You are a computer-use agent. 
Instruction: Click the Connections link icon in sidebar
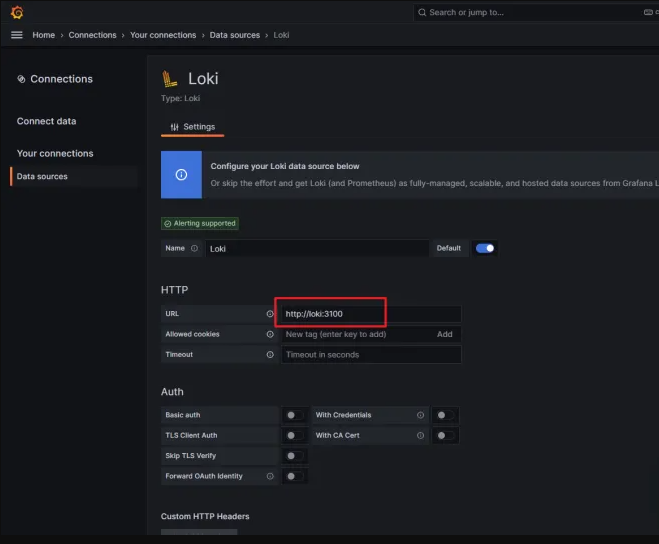point(21,79)
